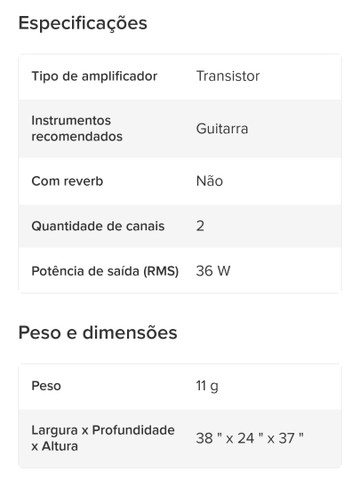Click the 11 g weight value

click(x=207, y=386)
